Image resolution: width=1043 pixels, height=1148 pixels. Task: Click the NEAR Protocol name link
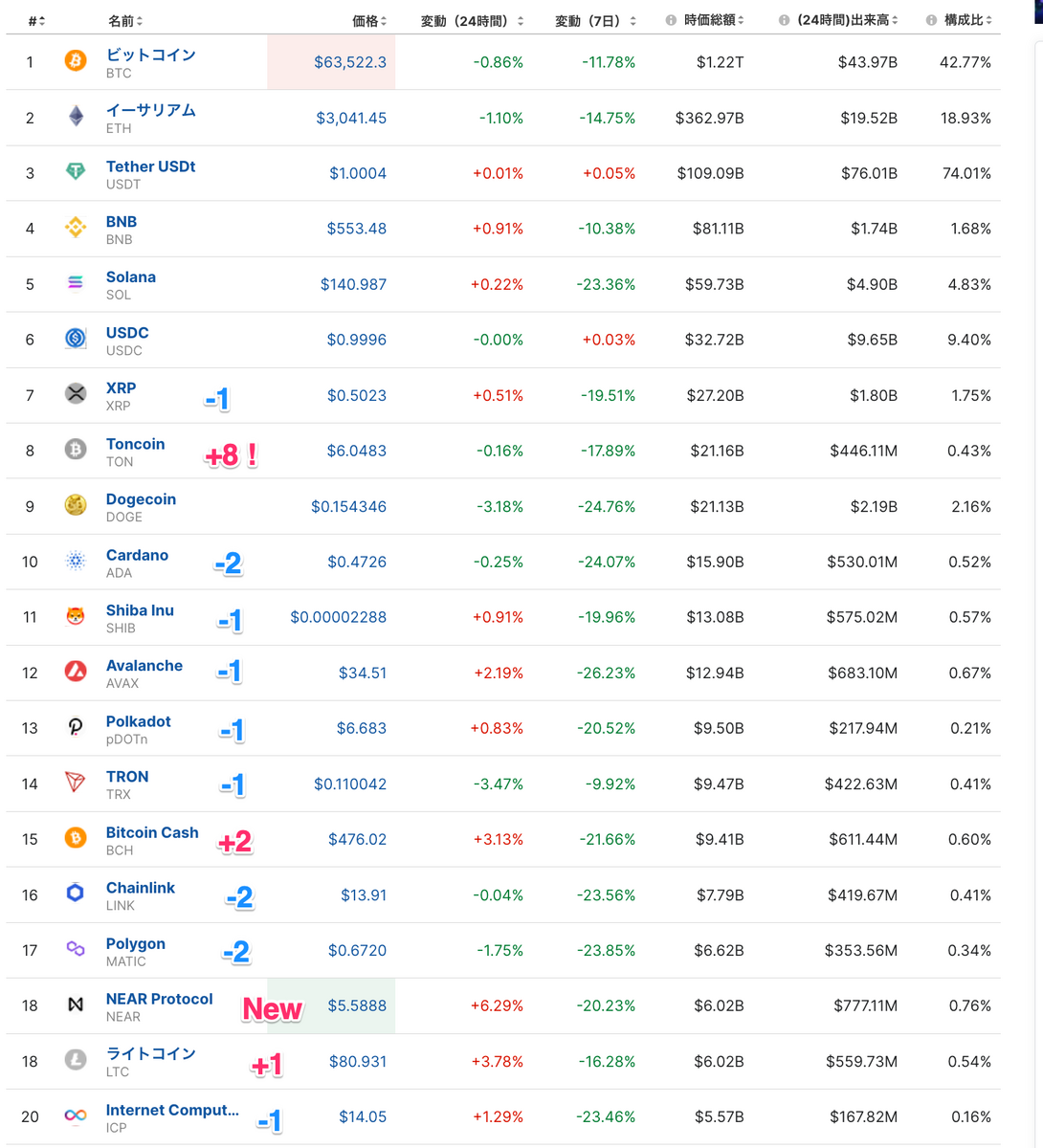coord(159,998)
